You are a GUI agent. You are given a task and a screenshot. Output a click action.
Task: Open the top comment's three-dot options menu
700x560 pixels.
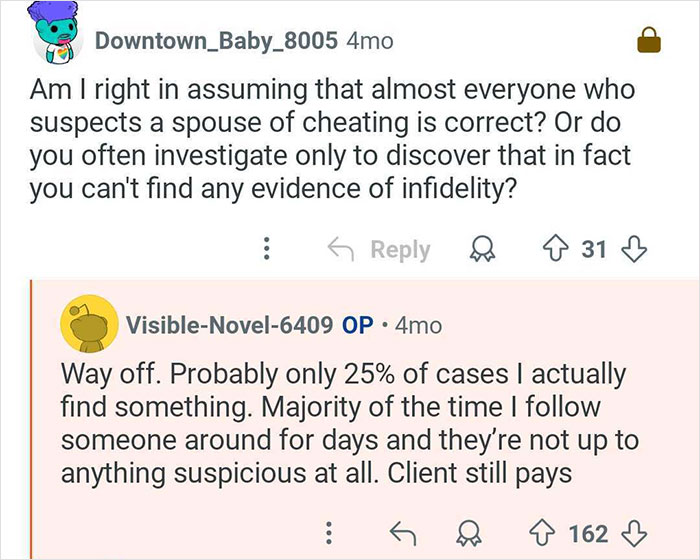266,249
